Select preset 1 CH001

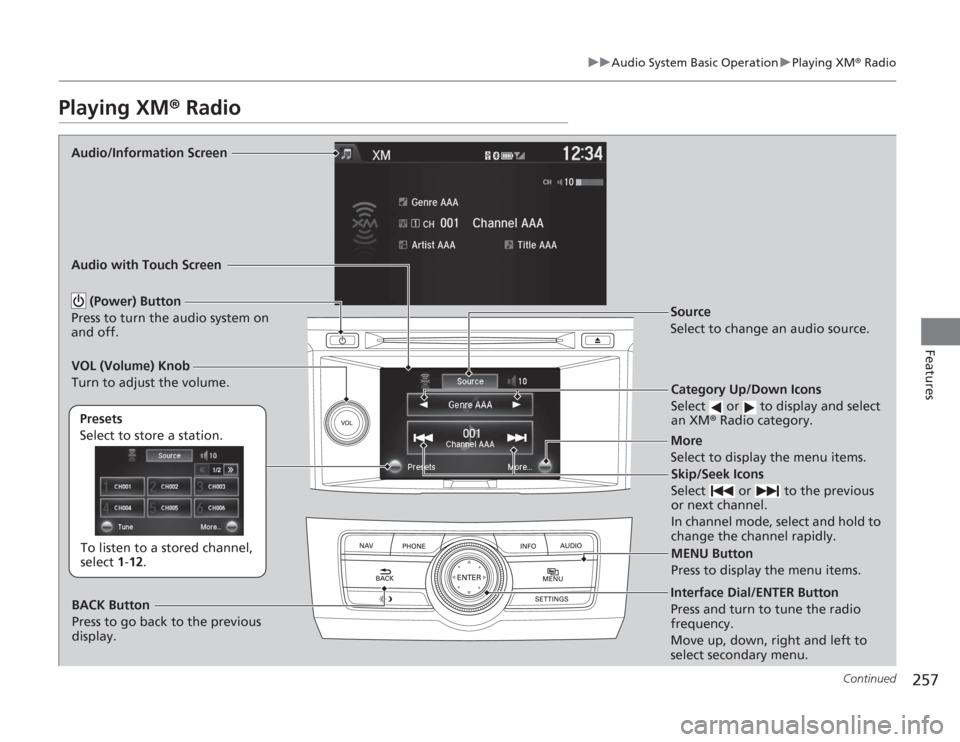[x=122, y=487]
